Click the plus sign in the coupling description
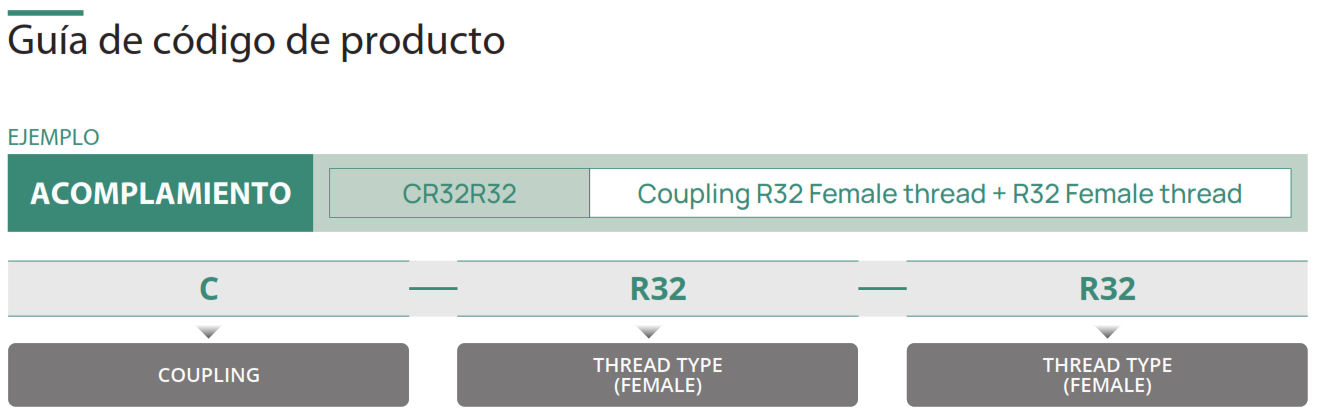 tap(998, 194)
